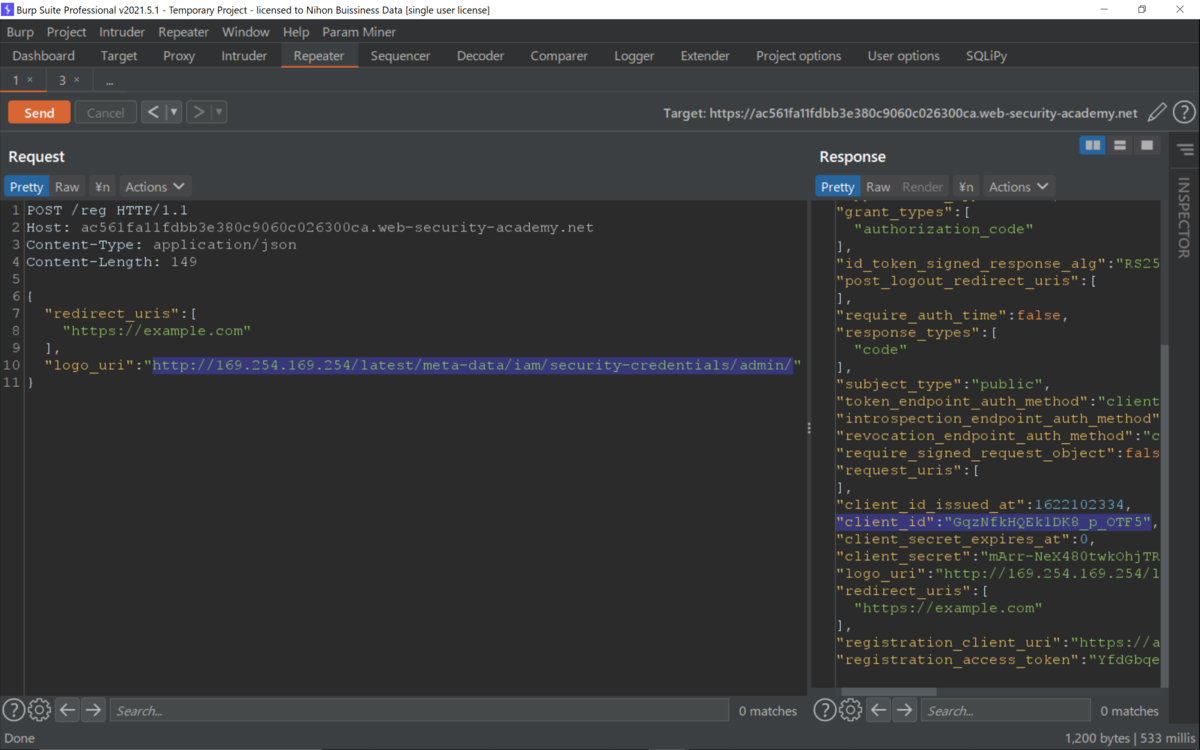Go back to previous request in history
The image size is (1200, 750).
pyautogui.click(x=153, y=112)
